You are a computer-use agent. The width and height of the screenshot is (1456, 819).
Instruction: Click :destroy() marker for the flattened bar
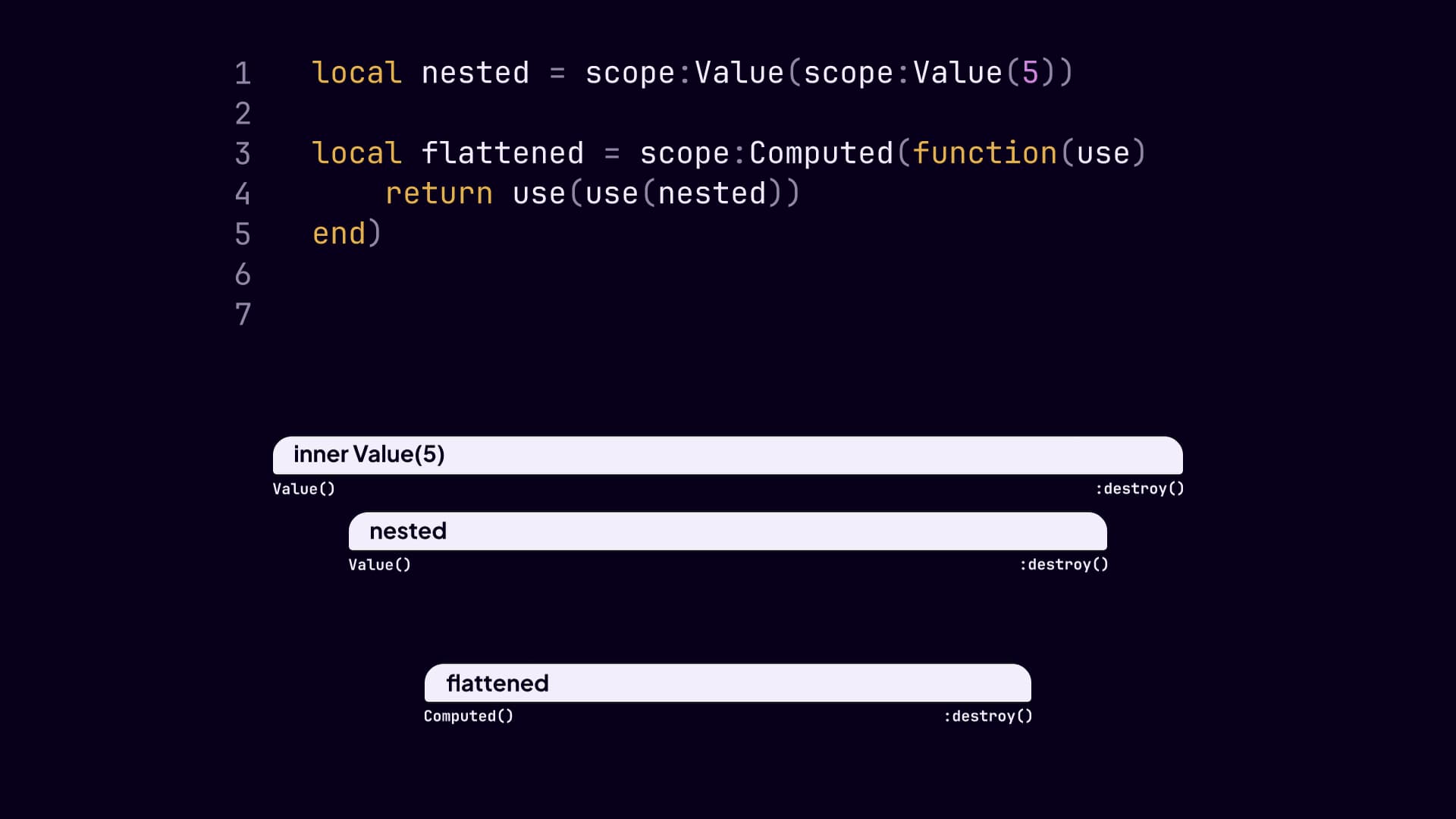point(987,715)
